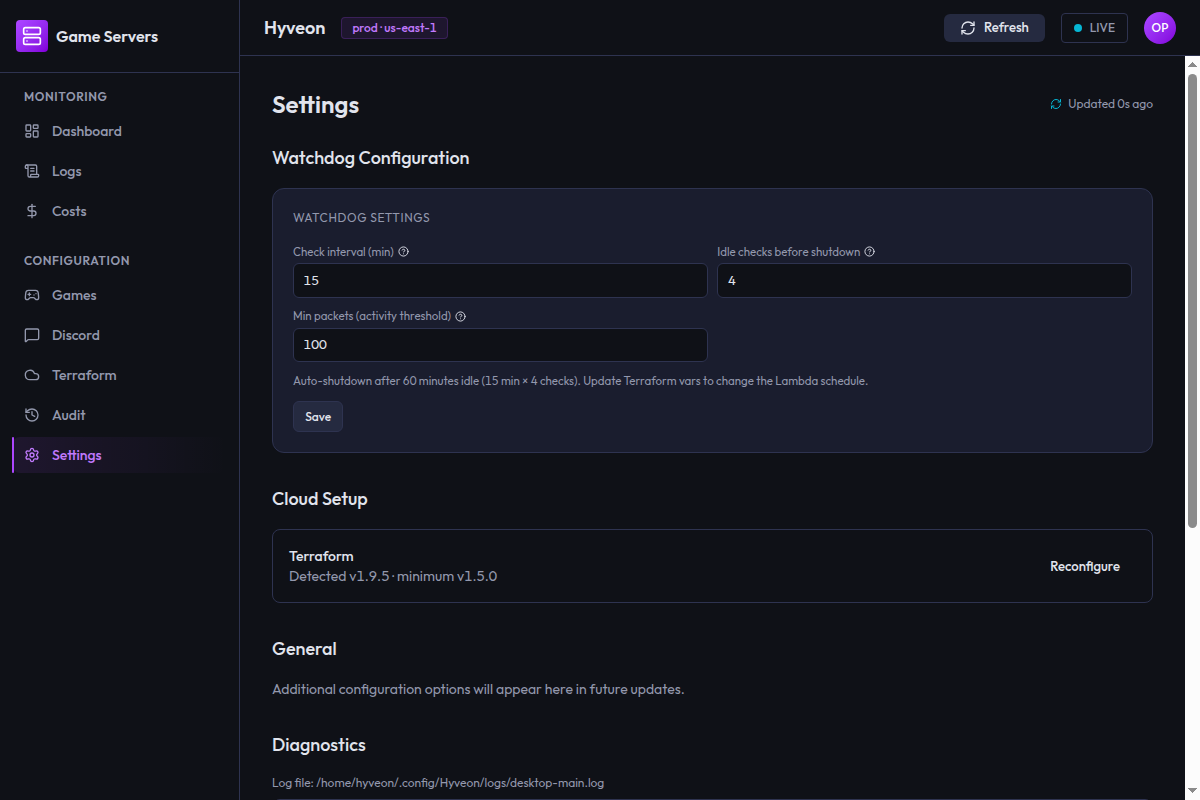Image resolution: width=1200 pixels, height=800 pixels.
Task: Click "Additional configuration options" note text
Action: [x=478, y=689]
